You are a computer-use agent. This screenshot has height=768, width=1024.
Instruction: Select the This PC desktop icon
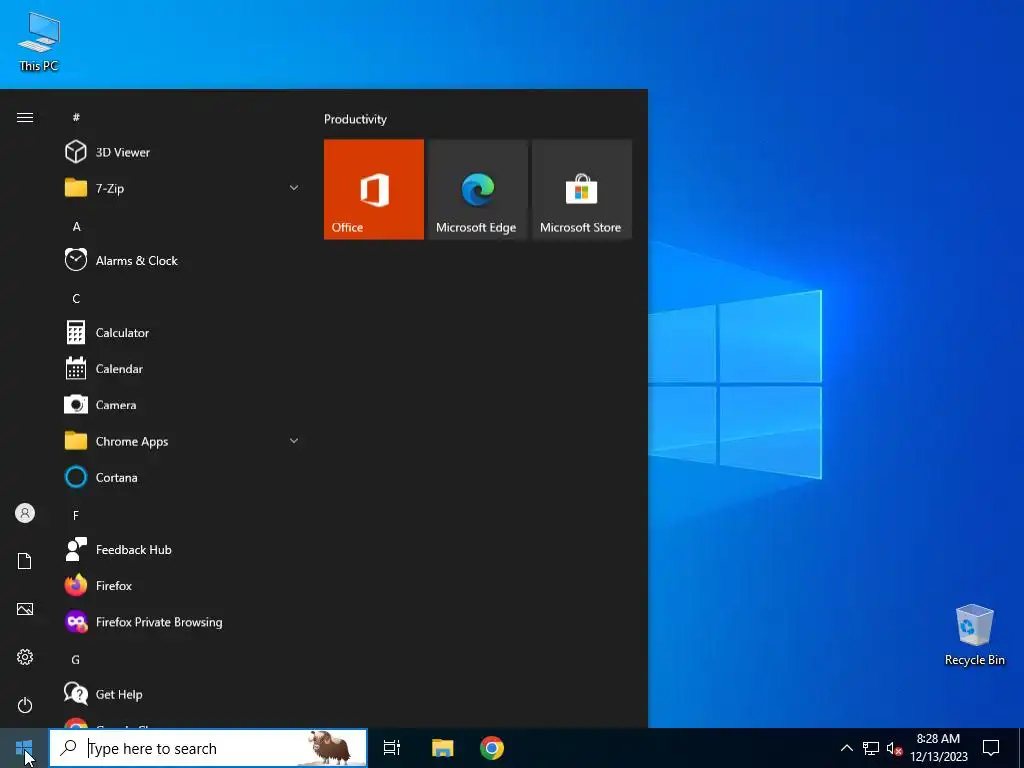pyautogui.click(x=39, y=42)
